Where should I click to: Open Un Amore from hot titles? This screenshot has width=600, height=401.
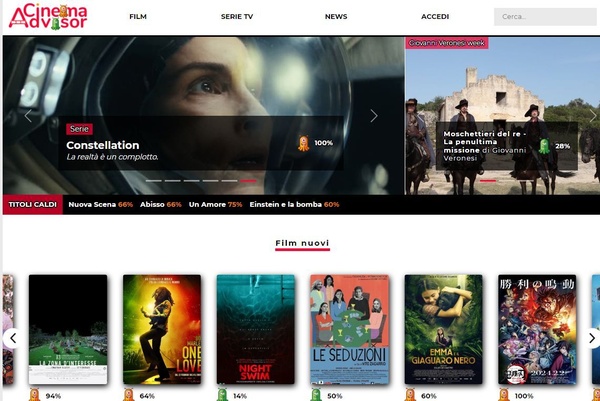click(215, 205)
